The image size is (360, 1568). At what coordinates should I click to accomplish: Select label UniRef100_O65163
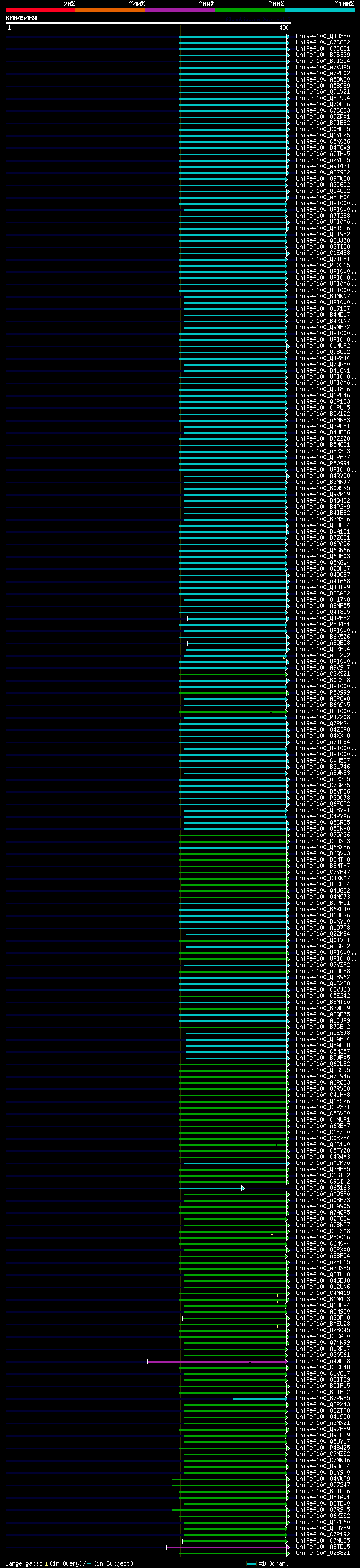pyautogui.click(x=323, y=1188)
